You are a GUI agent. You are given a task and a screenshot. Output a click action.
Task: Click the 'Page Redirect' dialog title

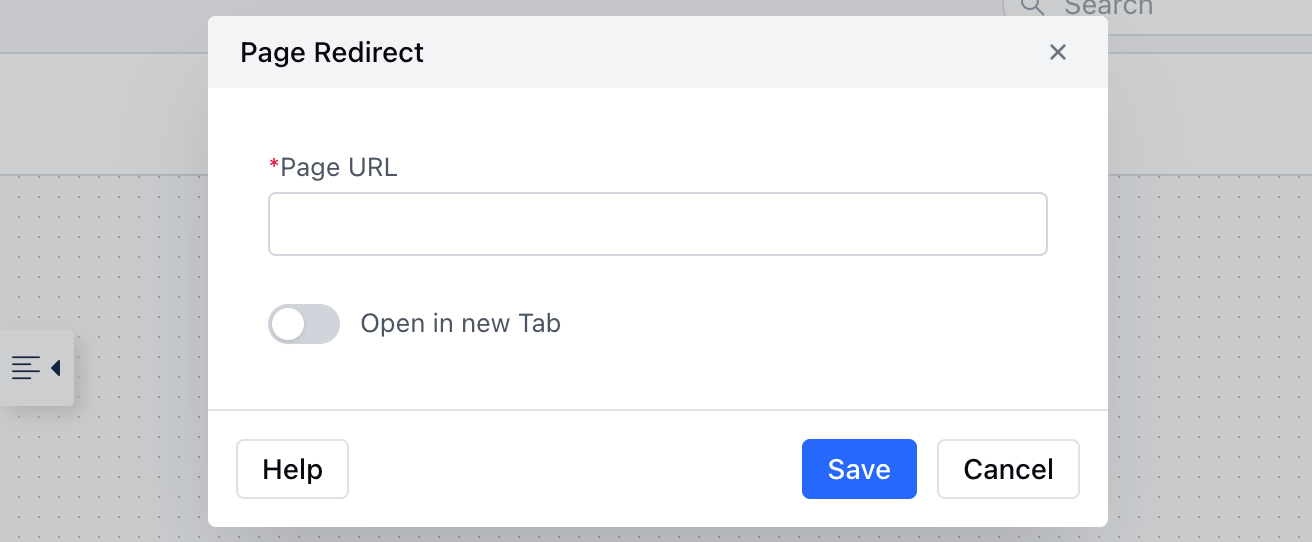coord(332,52)
